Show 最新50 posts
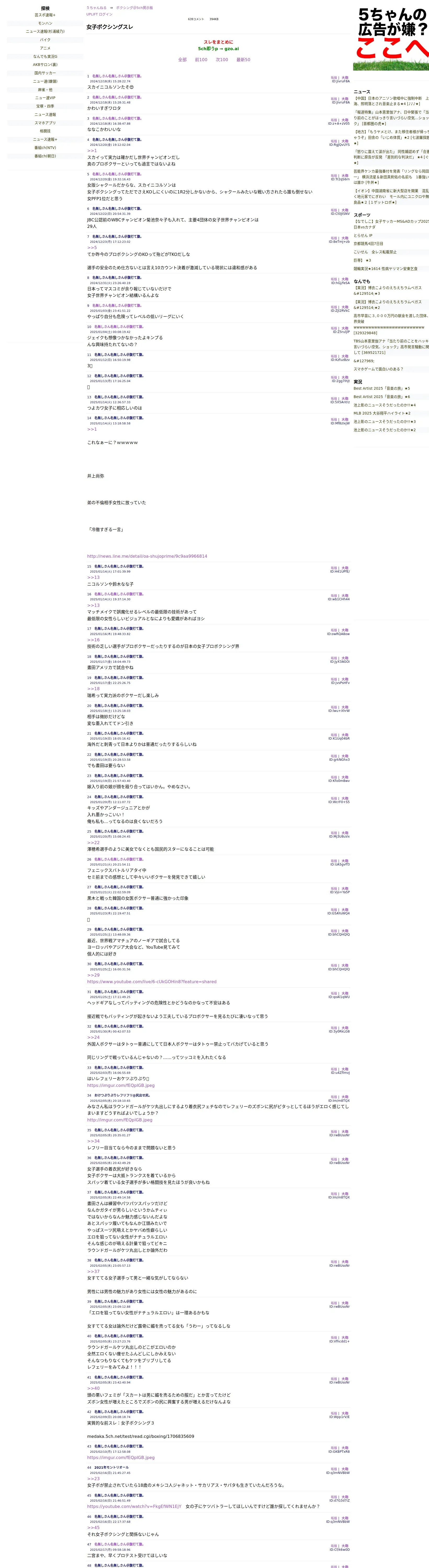 click(243, 60)
